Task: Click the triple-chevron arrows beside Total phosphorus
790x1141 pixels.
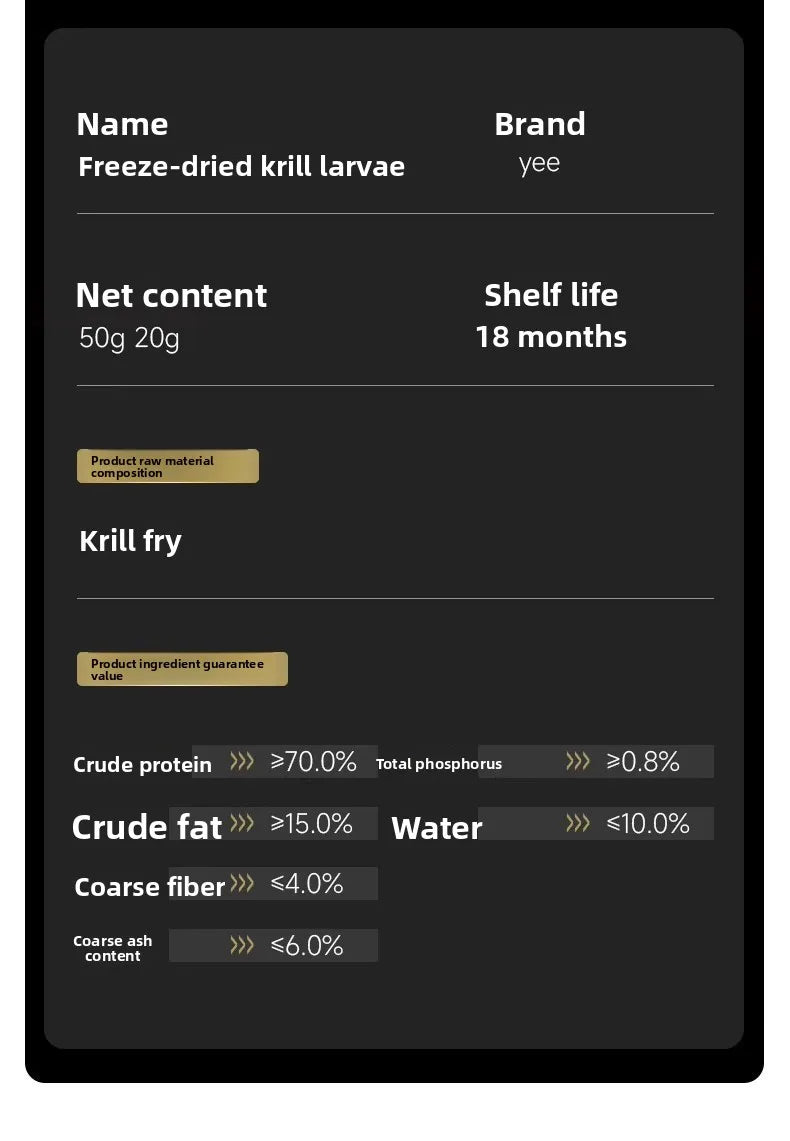Action: (578, 762)
